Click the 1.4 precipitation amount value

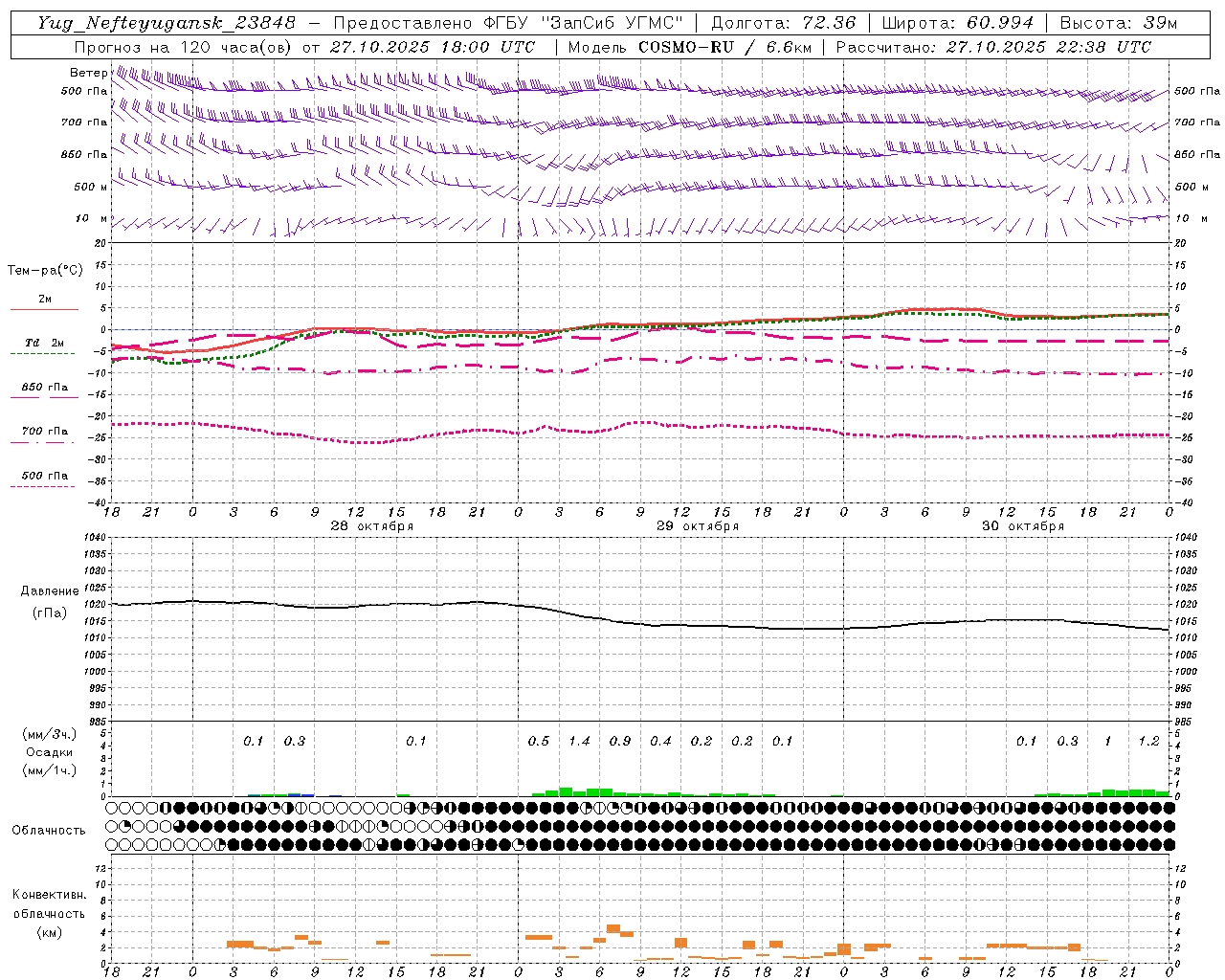pos(579,741)
